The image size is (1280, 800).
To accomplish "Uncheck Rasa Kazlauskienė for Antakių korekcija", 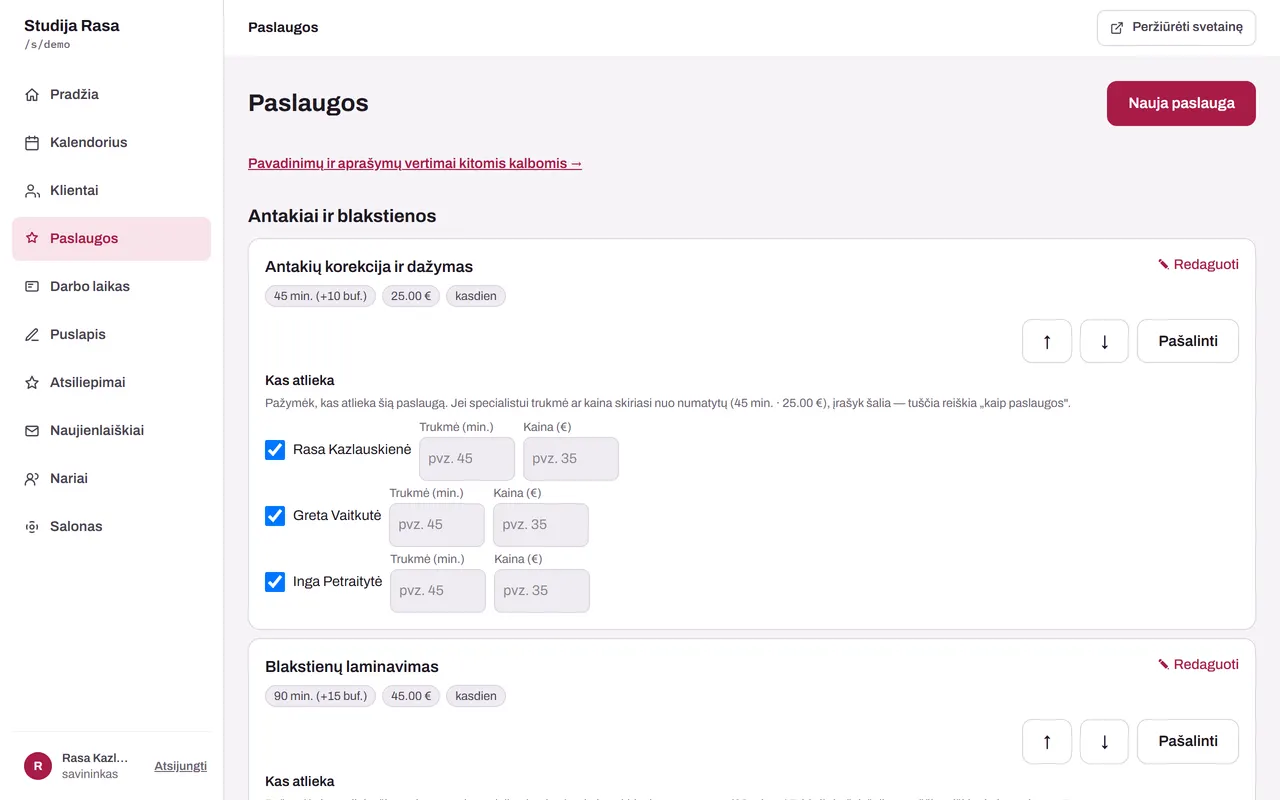I will point(275,450).
